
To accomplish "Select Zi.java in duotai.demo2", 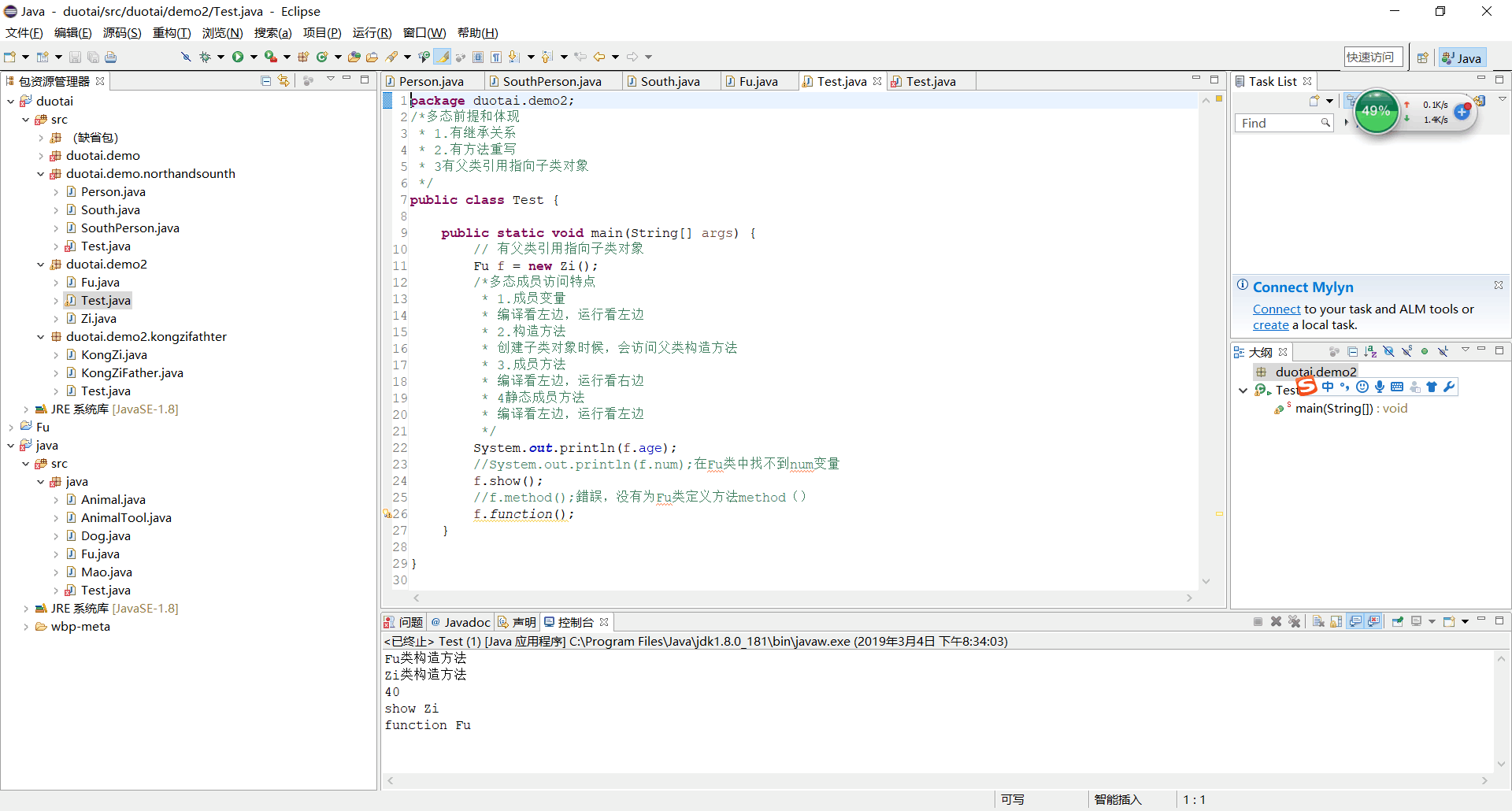I will click(98, 319).
